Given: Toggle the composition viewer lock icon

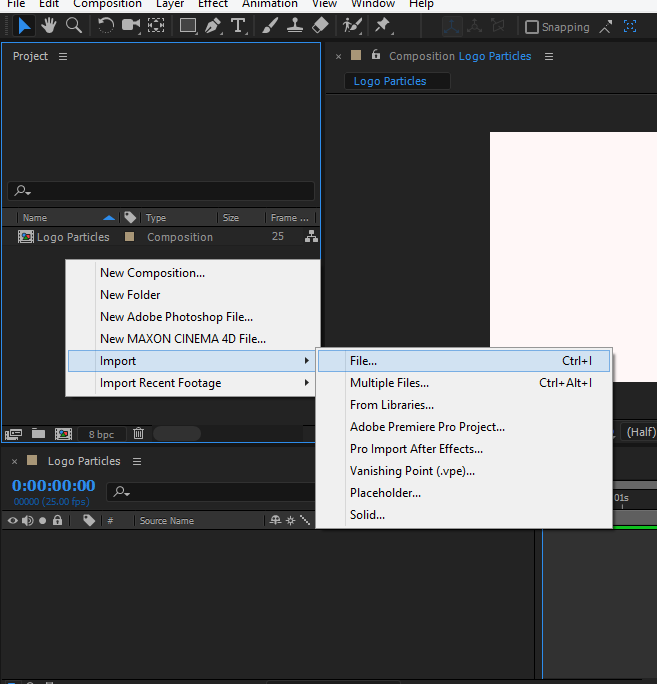Looking at the screenshot, I should click(x=376, y=56).
